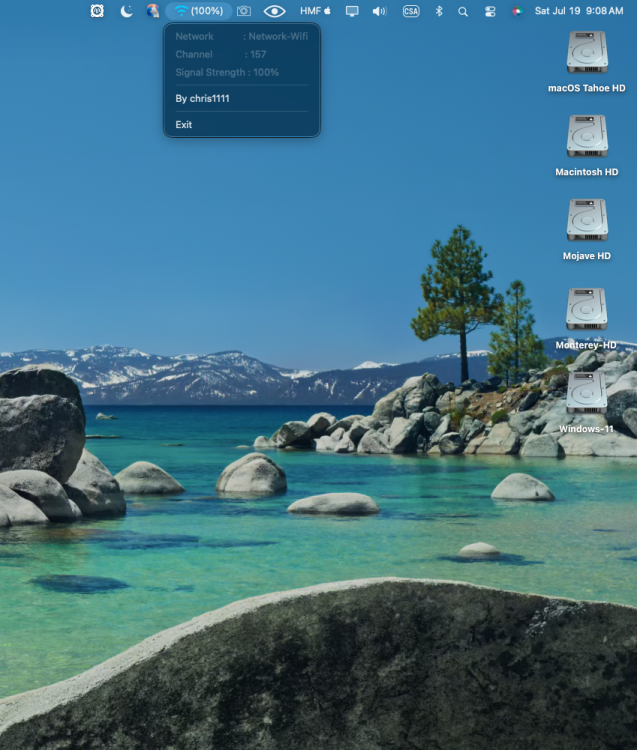Select the Macintosh HD drive icon
Image resolution: width=637 pixels, height=750 pixels.
[587, 136]
